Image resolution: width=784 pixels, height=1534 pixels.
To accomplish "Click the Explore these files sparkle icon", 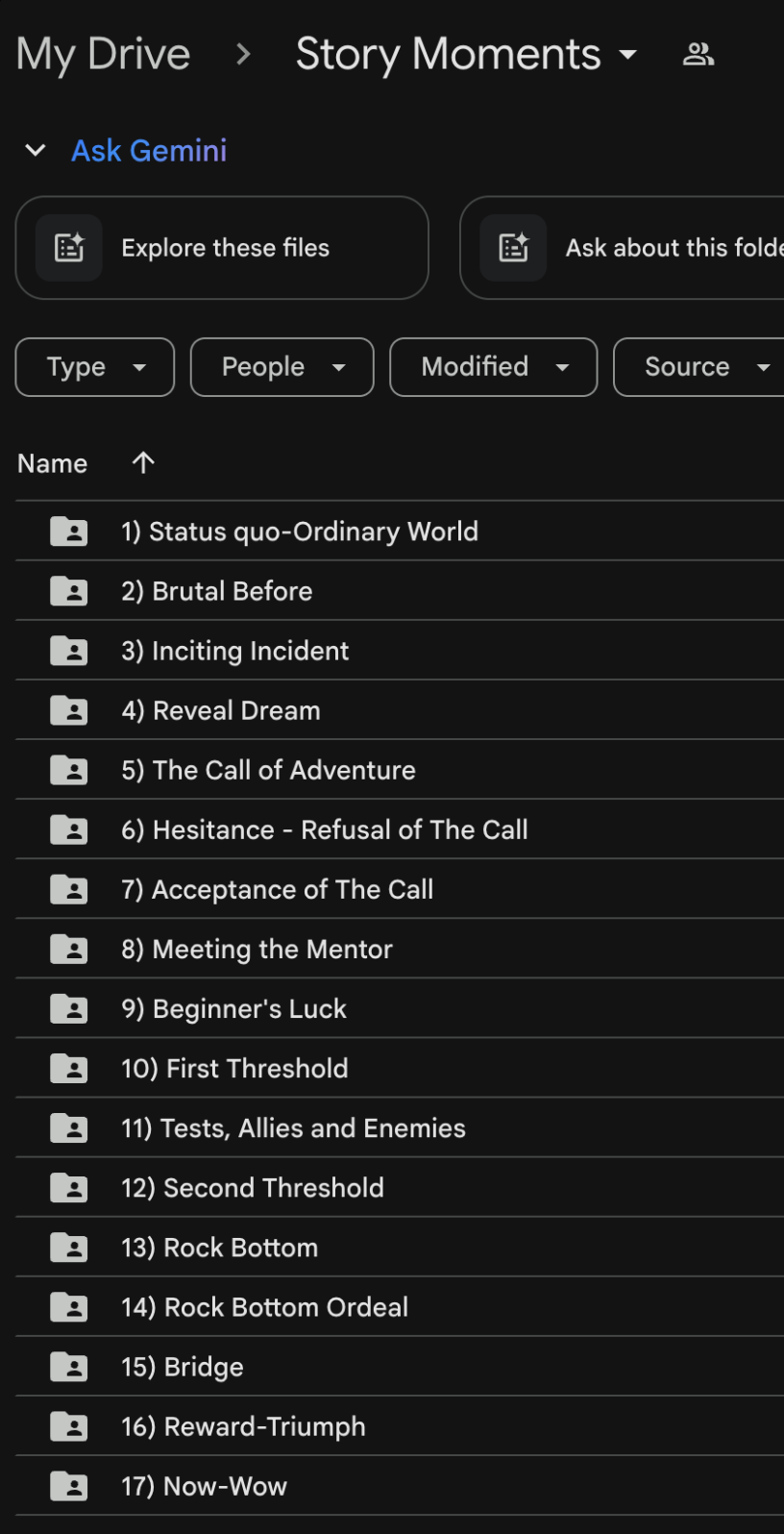I will tap(69, 248).
